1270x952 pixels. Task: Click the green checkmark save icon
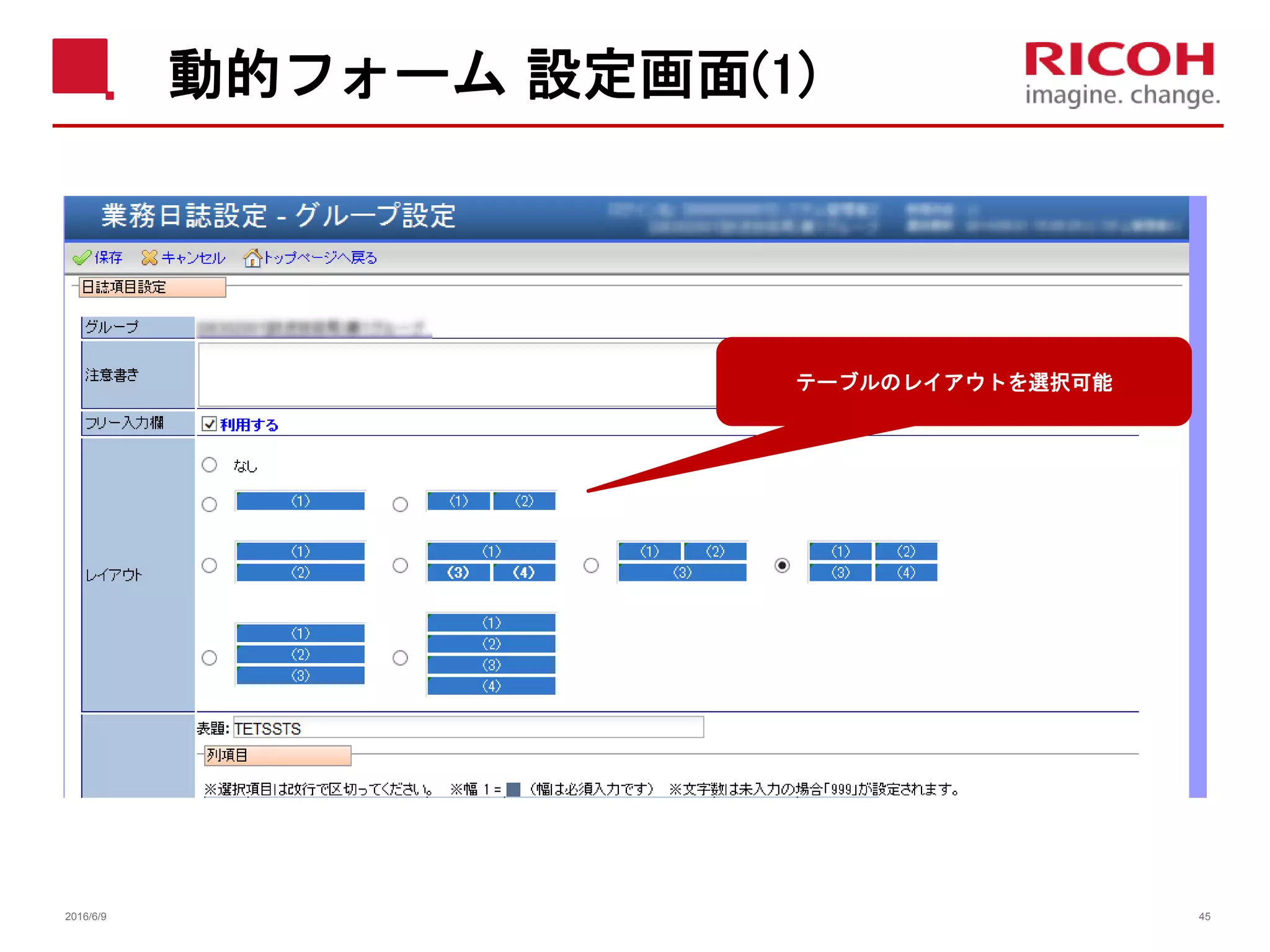(82, 258)
